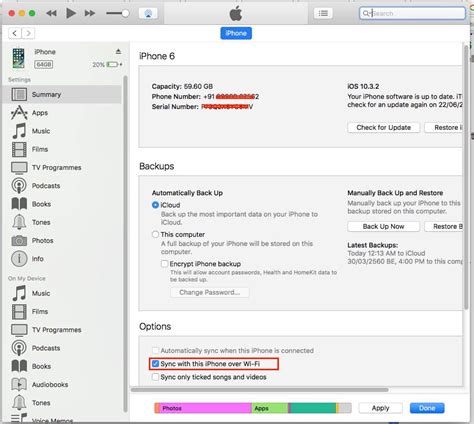Click the 64GB capacity badge

click(44, 65)
